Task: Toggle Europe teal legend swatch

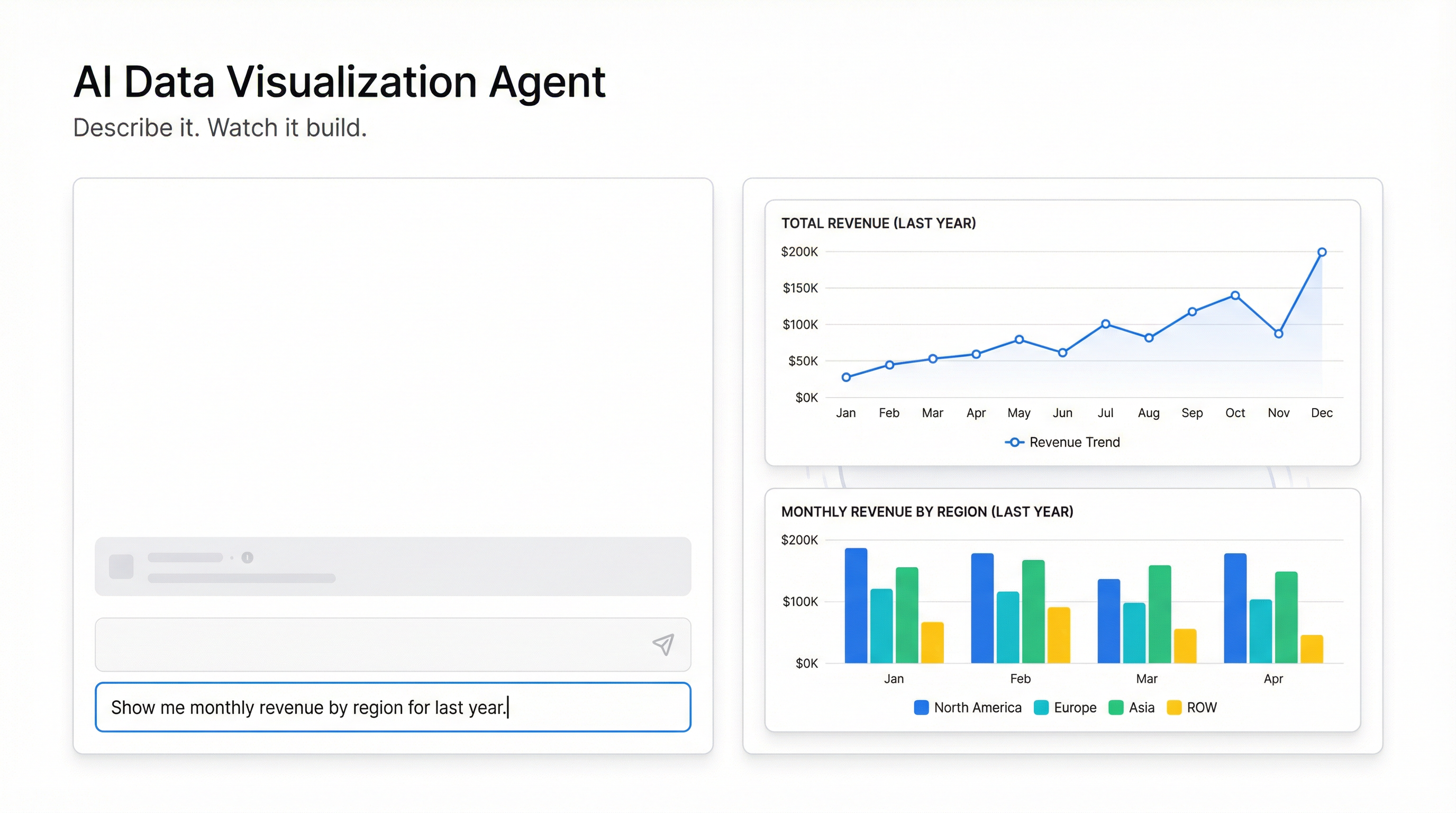Action: coord(1041,708)
